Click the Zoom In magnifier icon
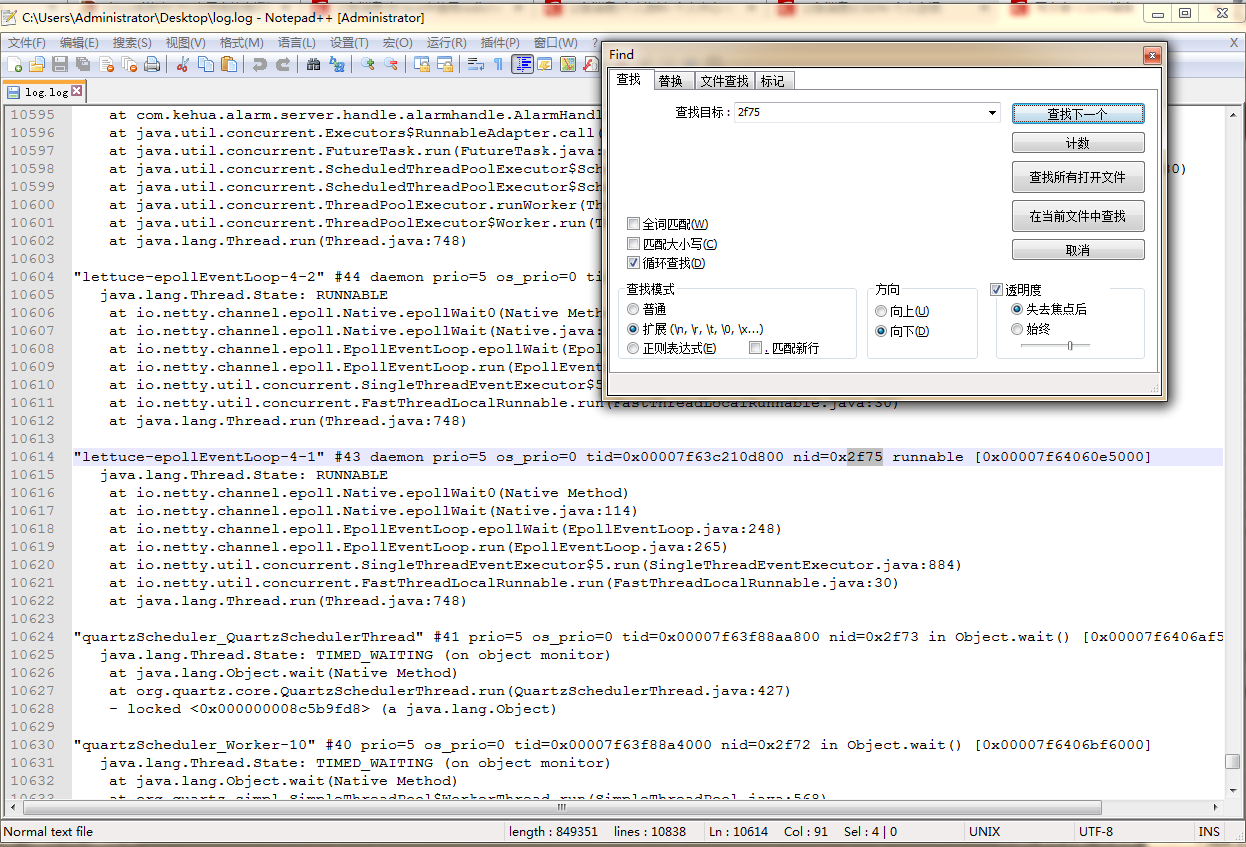 368,64
